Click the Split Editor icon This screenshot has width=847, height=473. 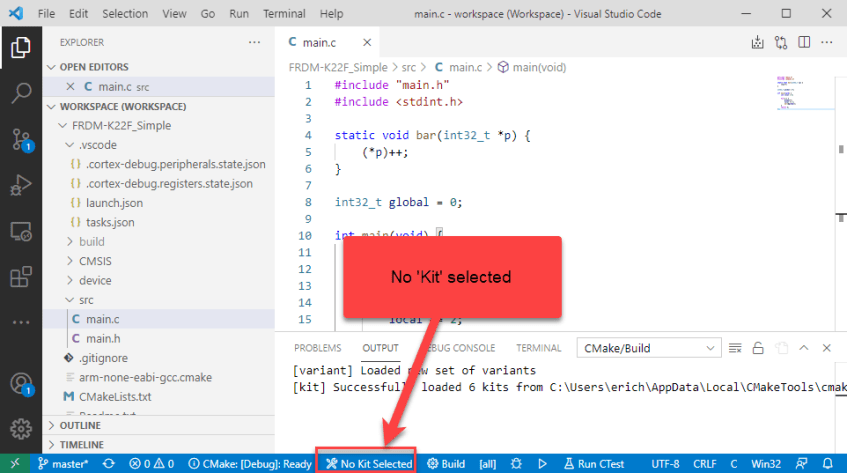801,42
